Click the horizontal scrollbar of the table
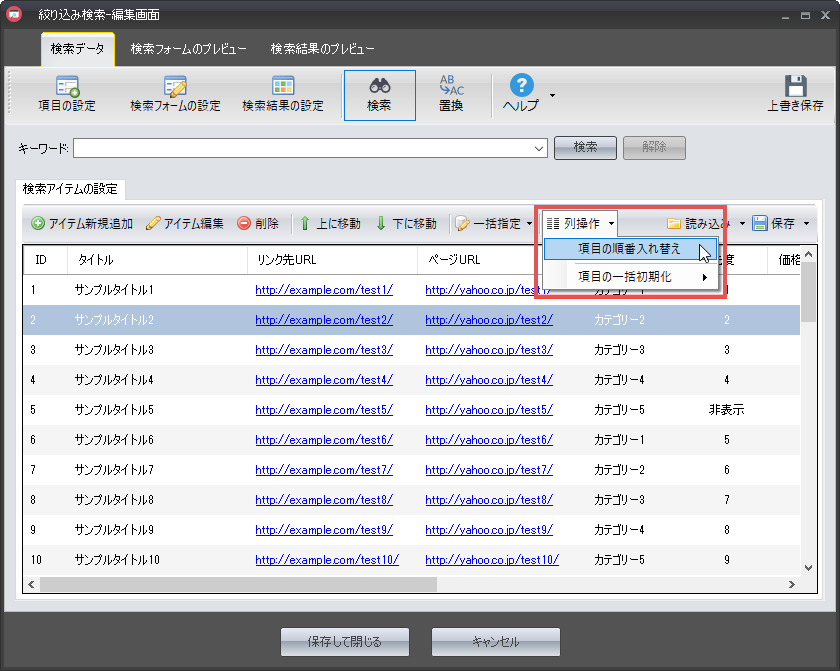 pos(300,584)
